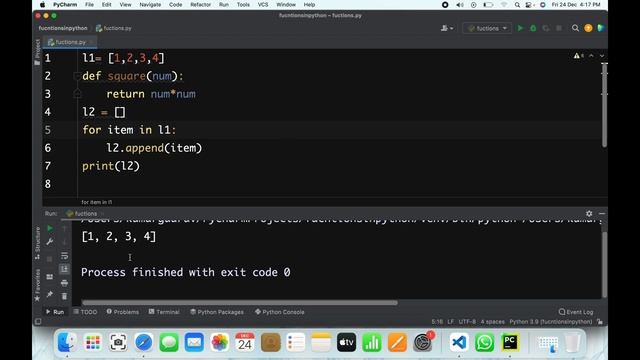The image size is (640, 360).
Task: Pin the Run tab with pin icon
Action: tap(50, 294)
